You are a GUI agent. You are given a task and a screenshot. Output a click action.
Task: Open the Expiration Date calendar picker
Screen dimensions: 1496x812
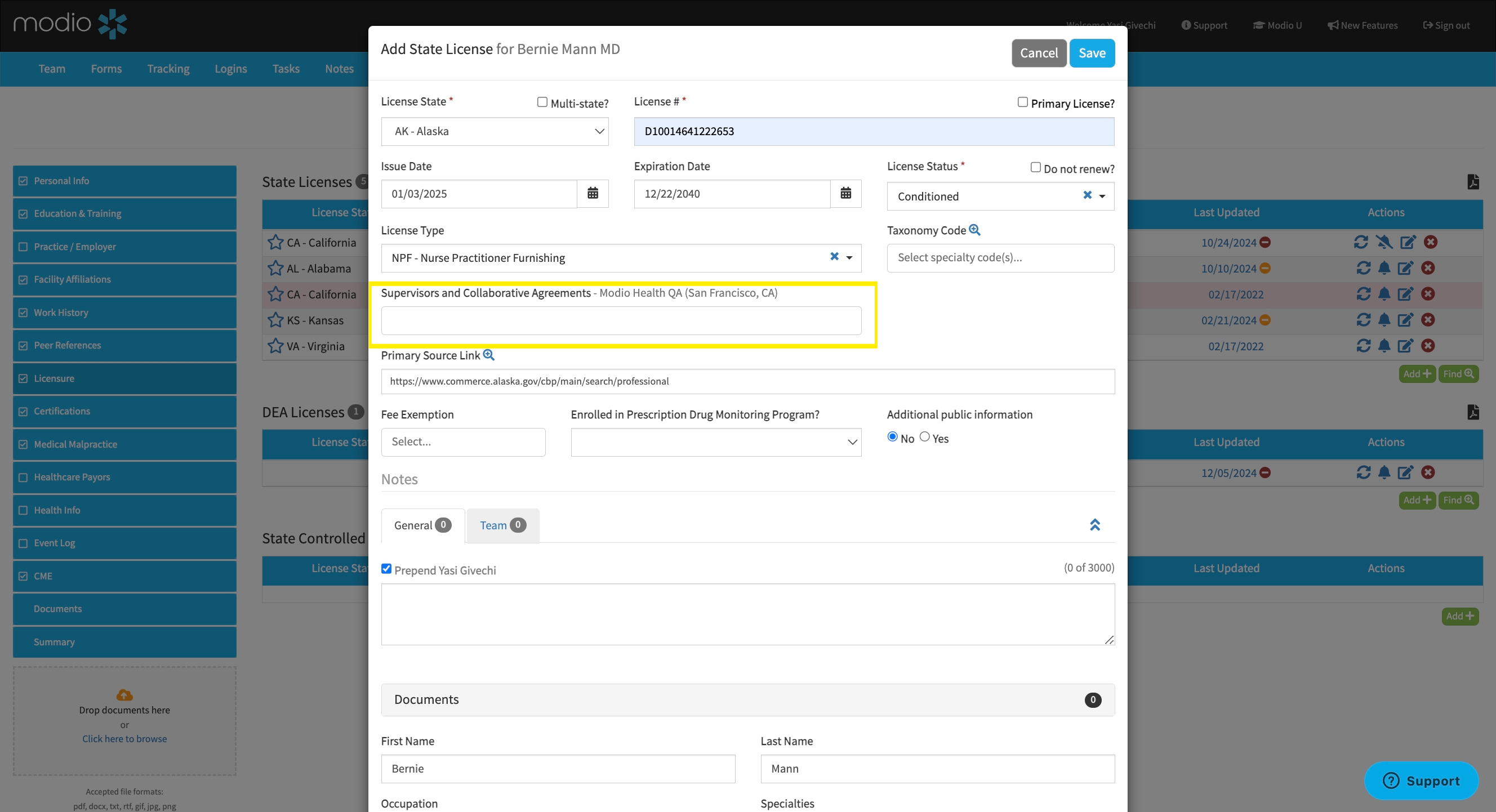pos(845,193)
